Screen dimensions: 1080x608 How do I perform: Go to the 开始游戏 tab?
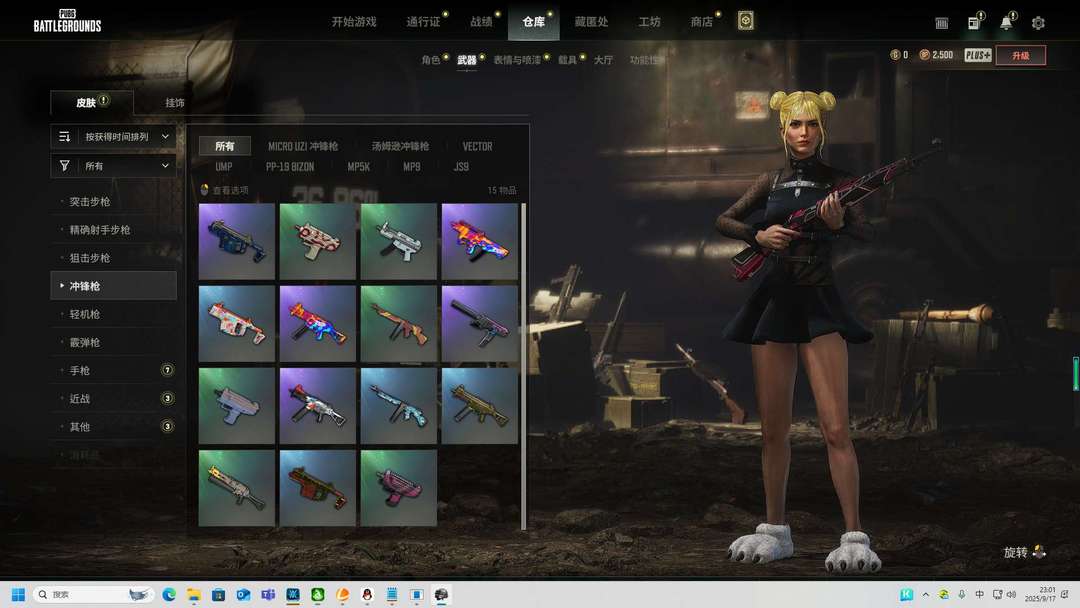point(354,22)
